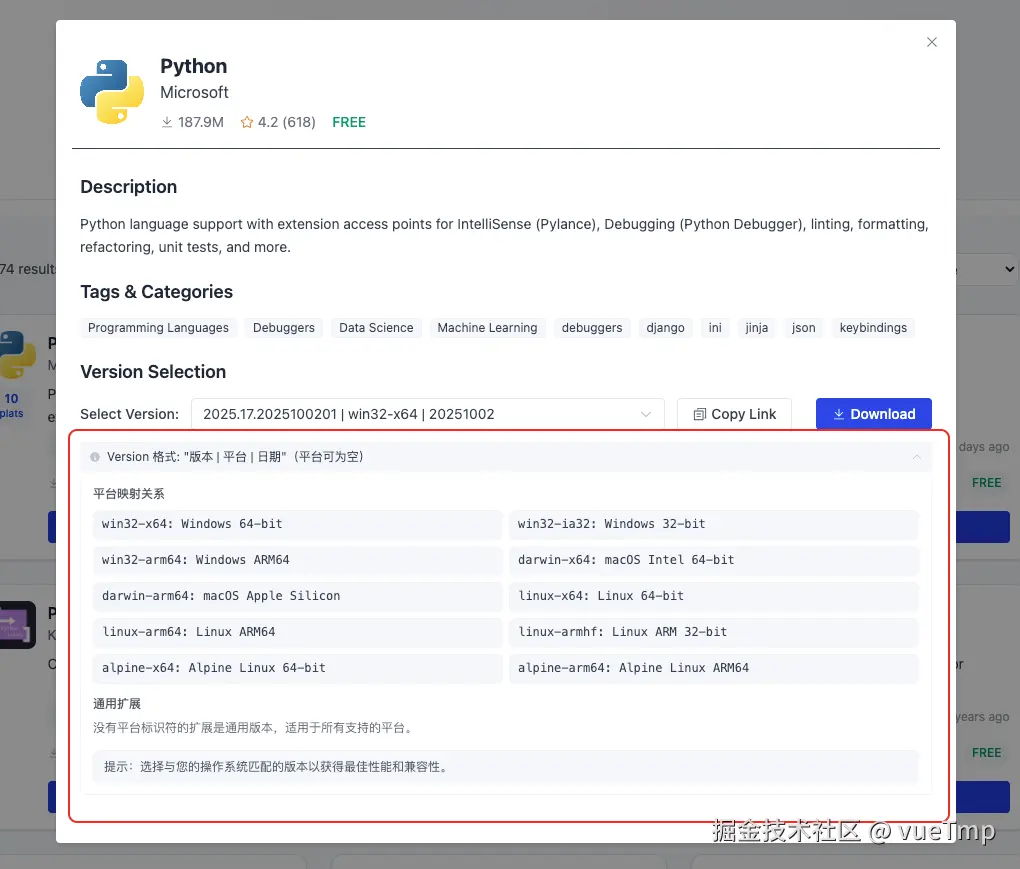Click the 4.2 (618) rating text
The width and height of the screenshot is (1020, 869).
[286, 122]
